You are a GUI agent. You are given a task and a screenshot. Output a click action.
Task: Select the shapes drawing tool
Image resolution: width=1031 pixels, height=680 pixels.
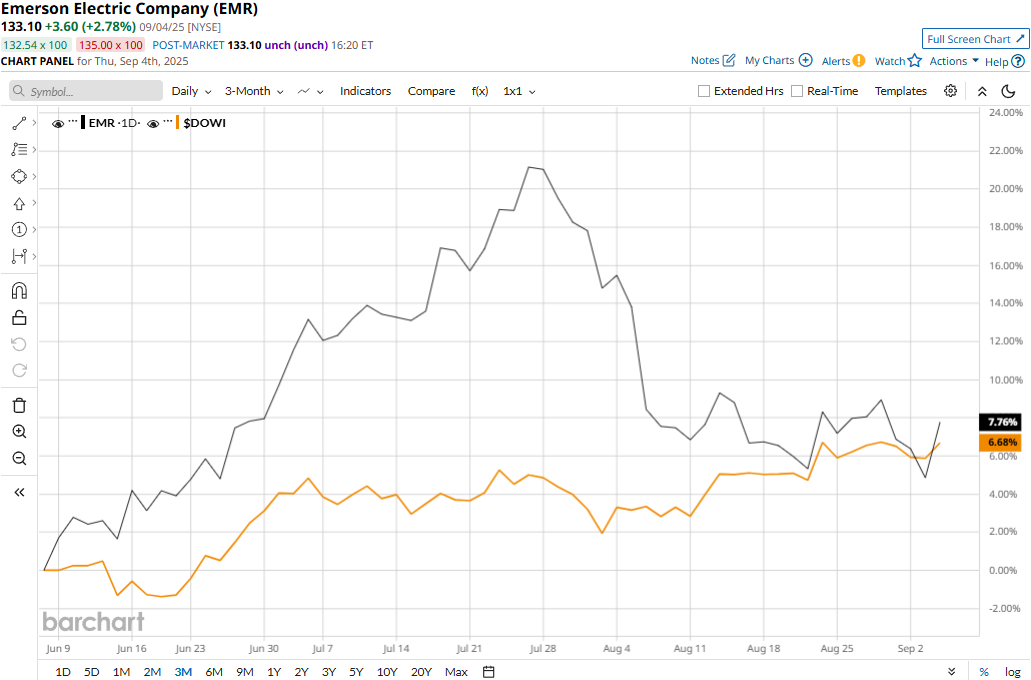click(x=19, y=176)
